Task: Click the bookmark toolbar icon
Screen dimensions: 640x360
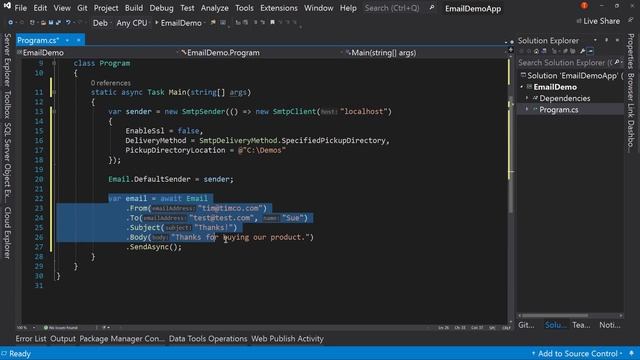Action: [272, 22]
